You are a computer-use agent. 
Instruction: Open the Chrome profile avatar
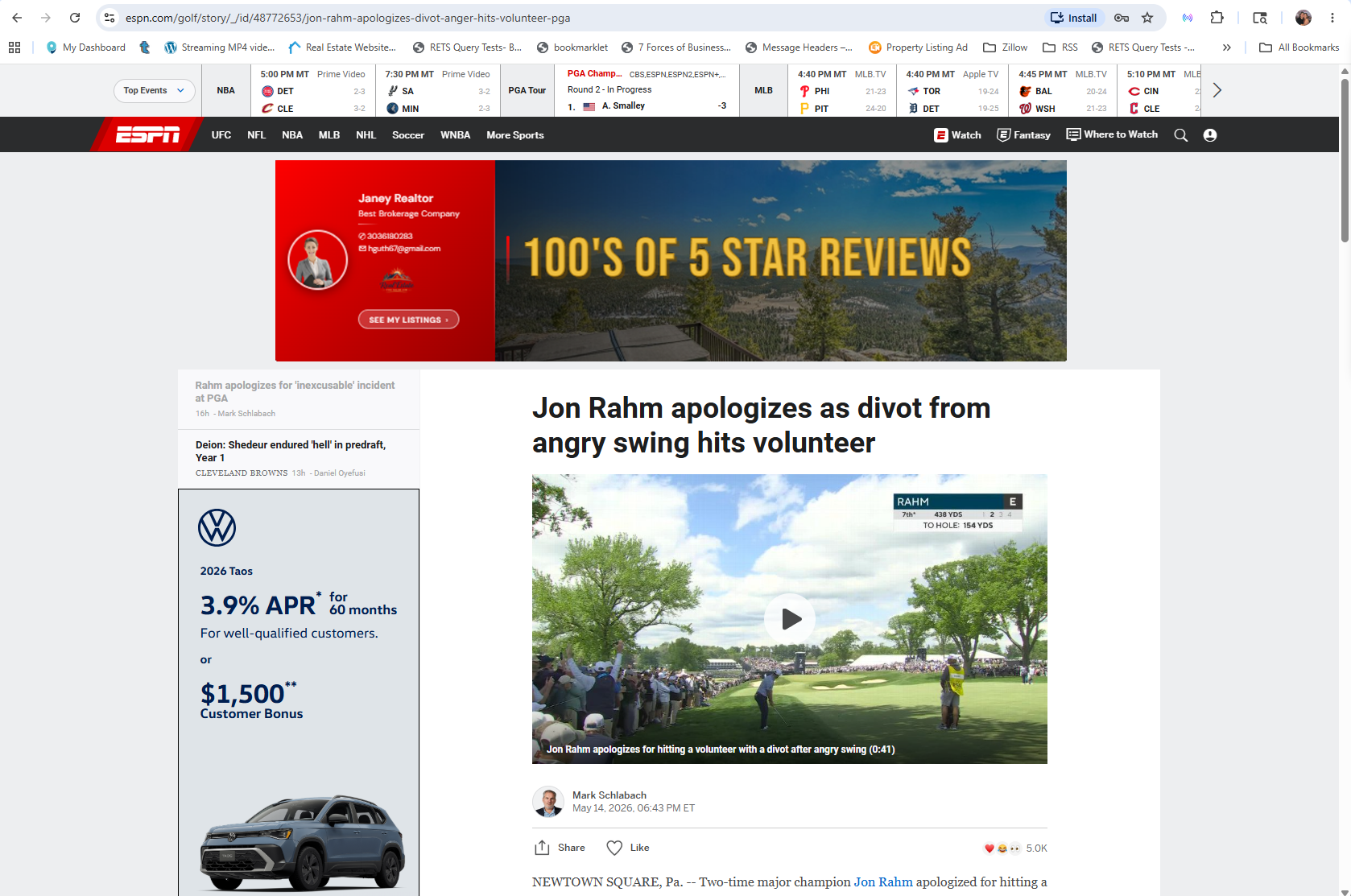(x=1303, y=18)
